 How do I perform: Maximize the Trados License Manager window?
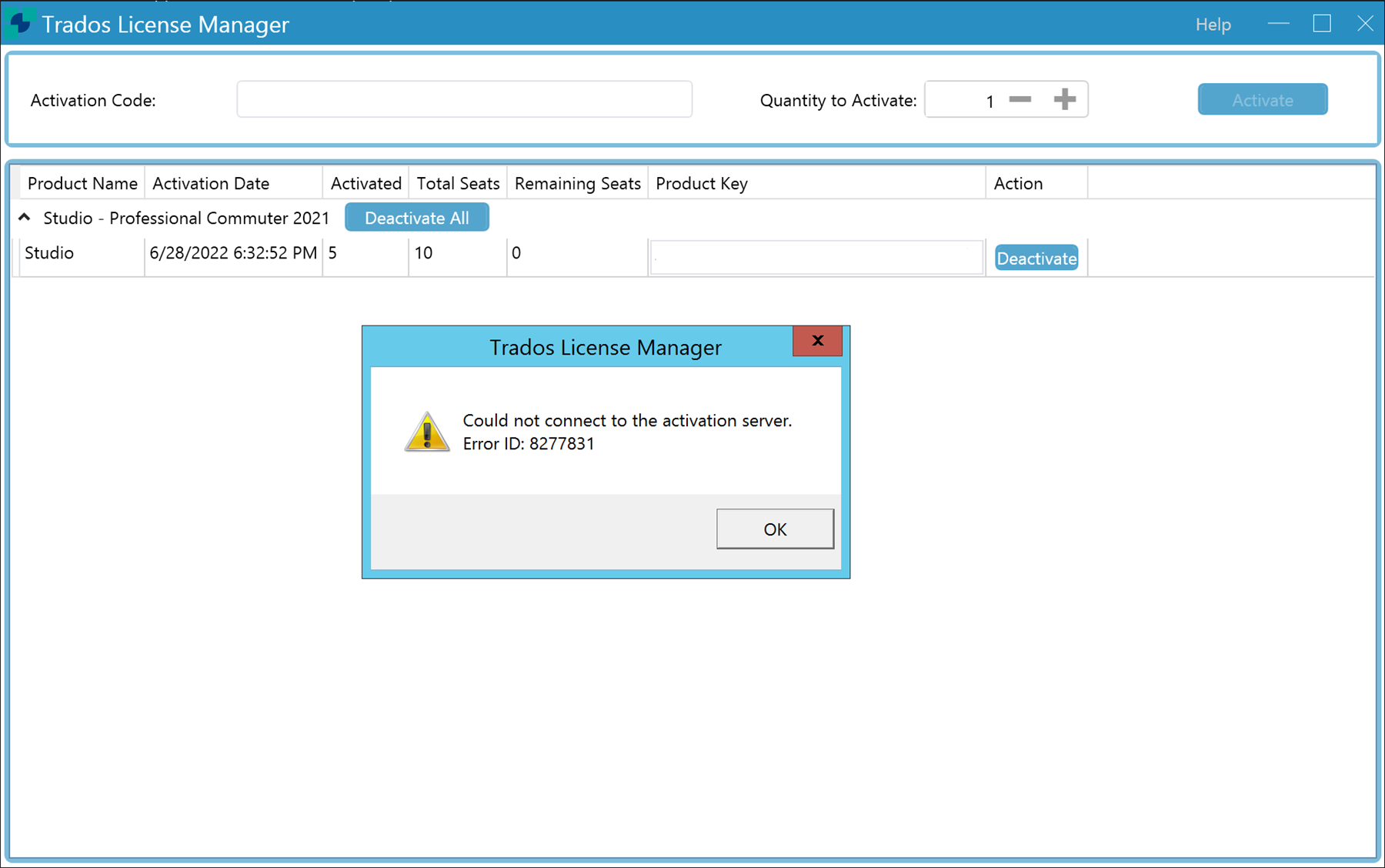(x=1322, y=24)
